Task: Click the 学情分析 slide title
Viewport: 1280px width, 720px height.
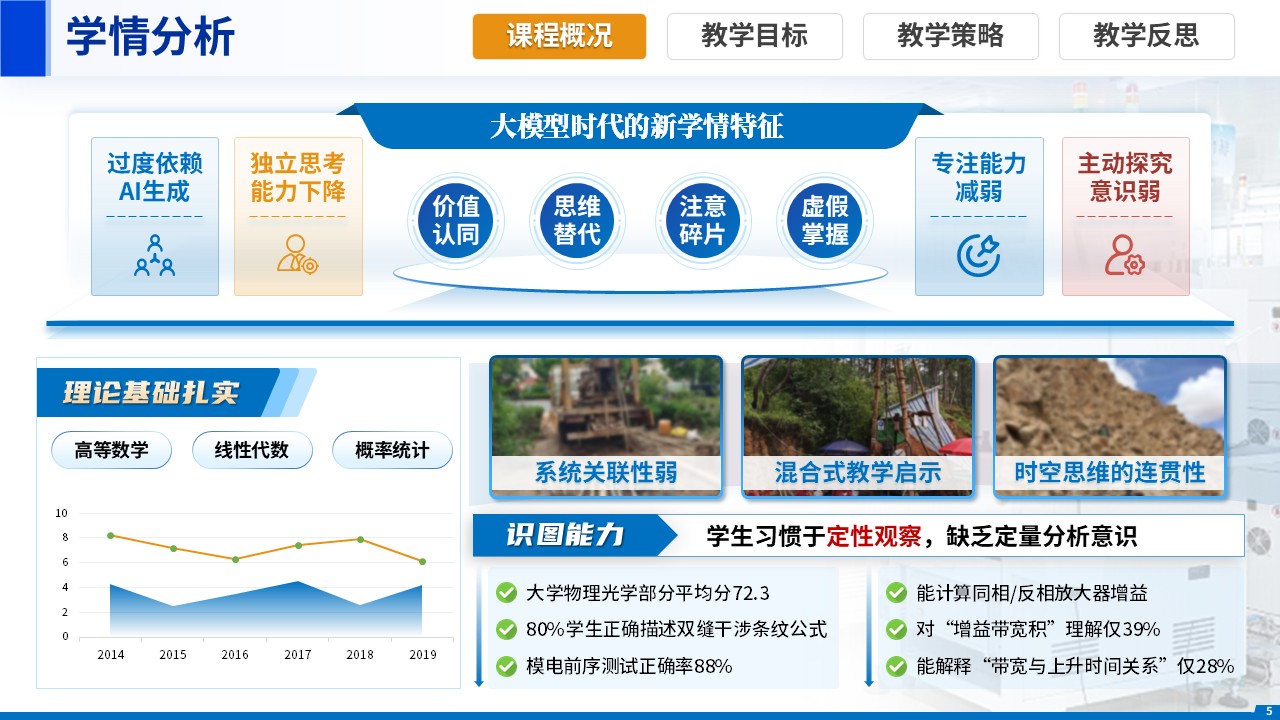Action: [x=150, y=37]
